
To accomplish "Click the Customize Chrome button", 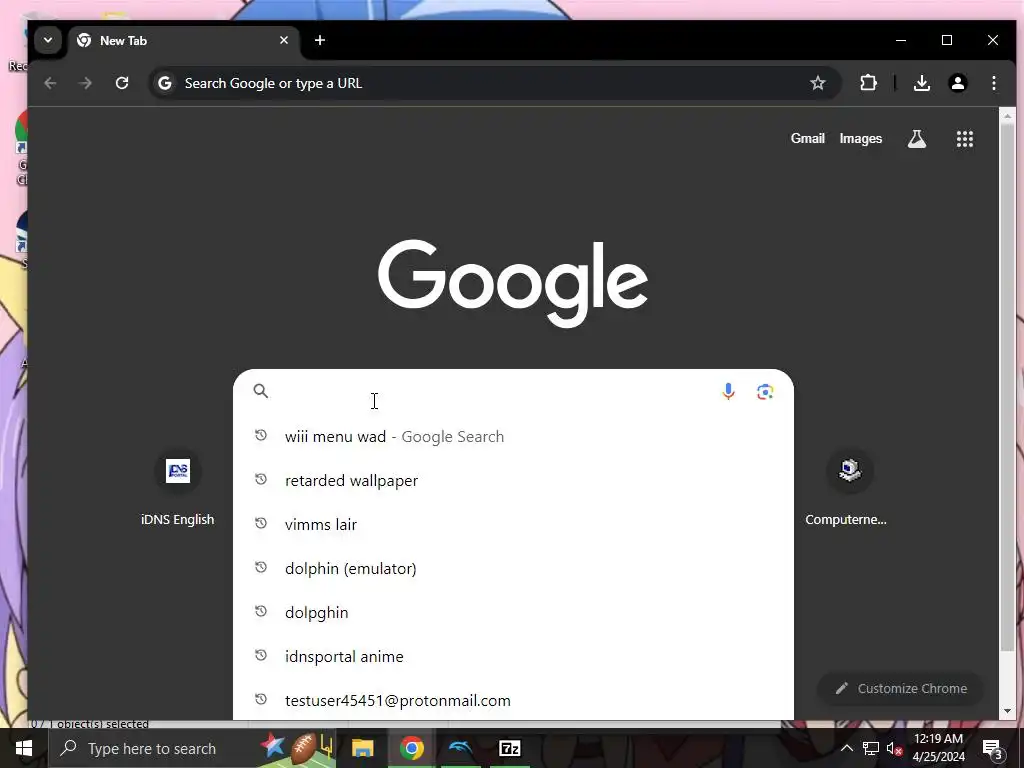I will tap(901, 688).
